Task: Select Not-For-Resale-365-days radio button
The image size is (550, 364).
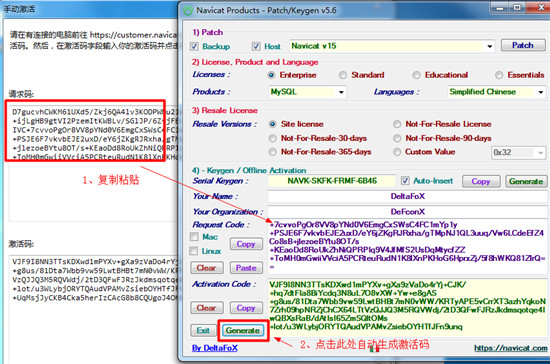Action: click(x=273, y=152)
